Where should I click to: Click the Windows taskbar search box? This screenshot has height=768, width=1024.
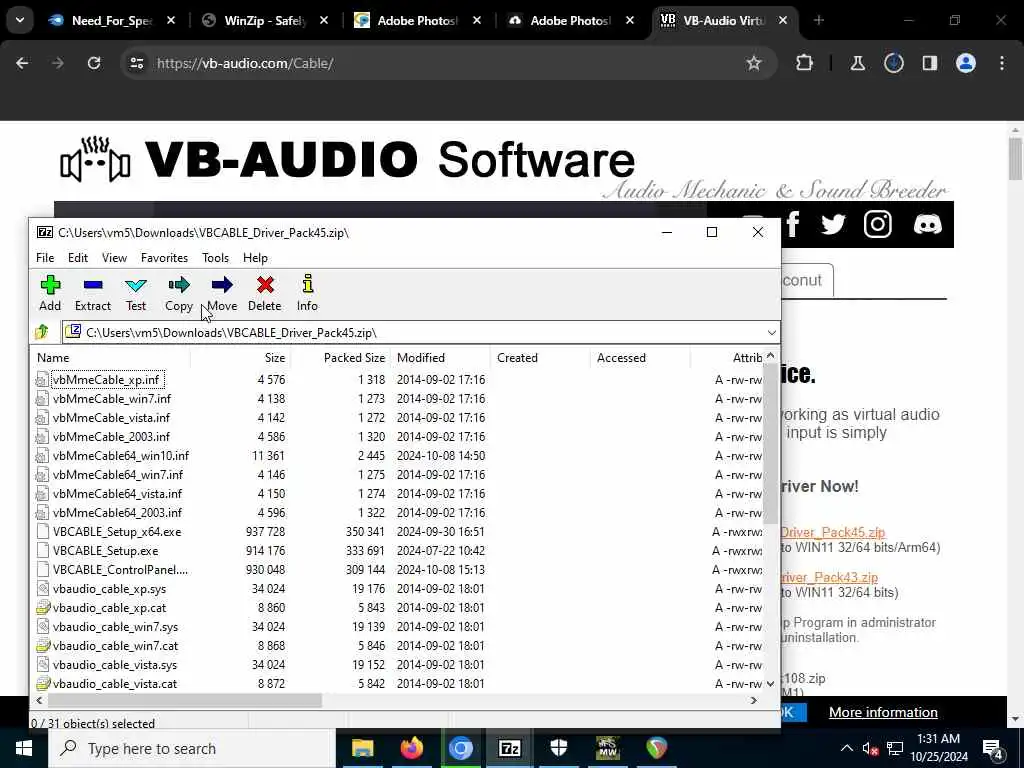click(x=192, y=748)
